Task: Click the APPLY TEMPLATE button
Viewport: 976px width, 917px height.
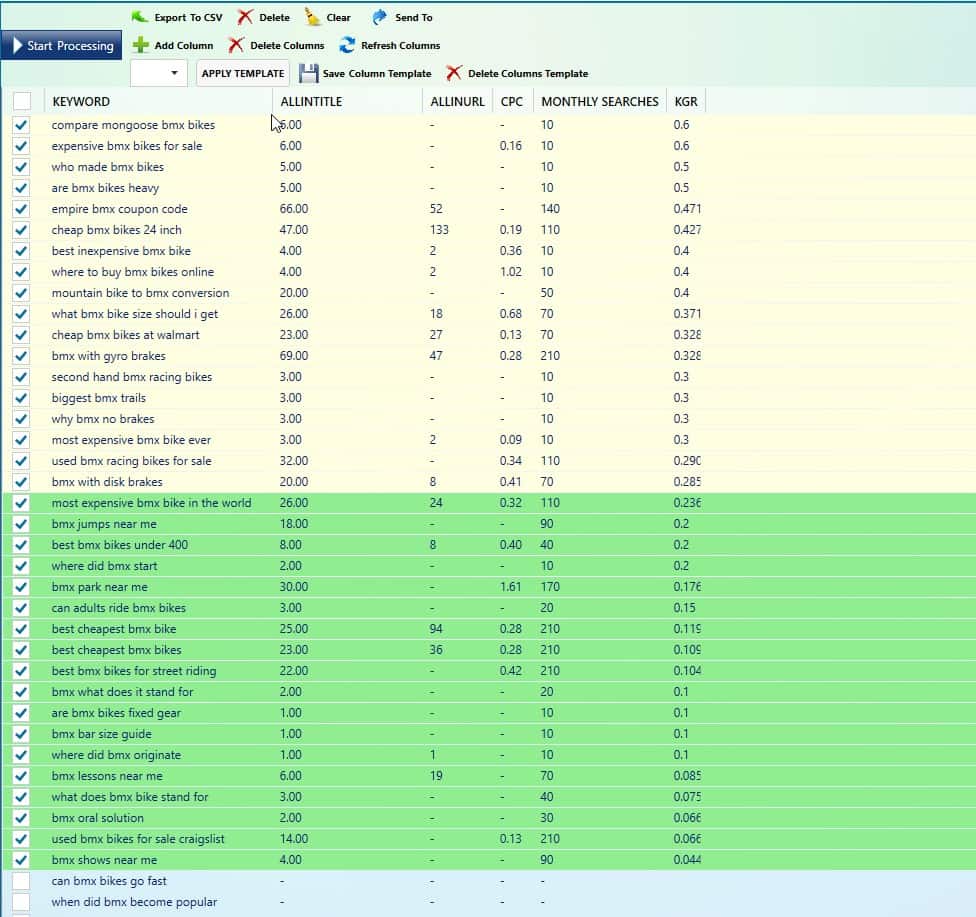Action: tap(243, 73)
